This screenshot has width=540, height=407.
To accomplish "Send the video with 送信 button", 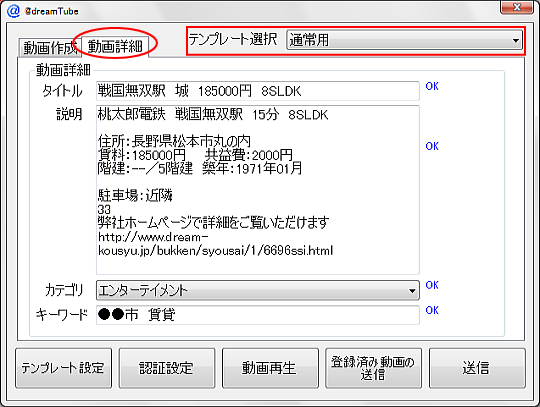I will (477, 368).
